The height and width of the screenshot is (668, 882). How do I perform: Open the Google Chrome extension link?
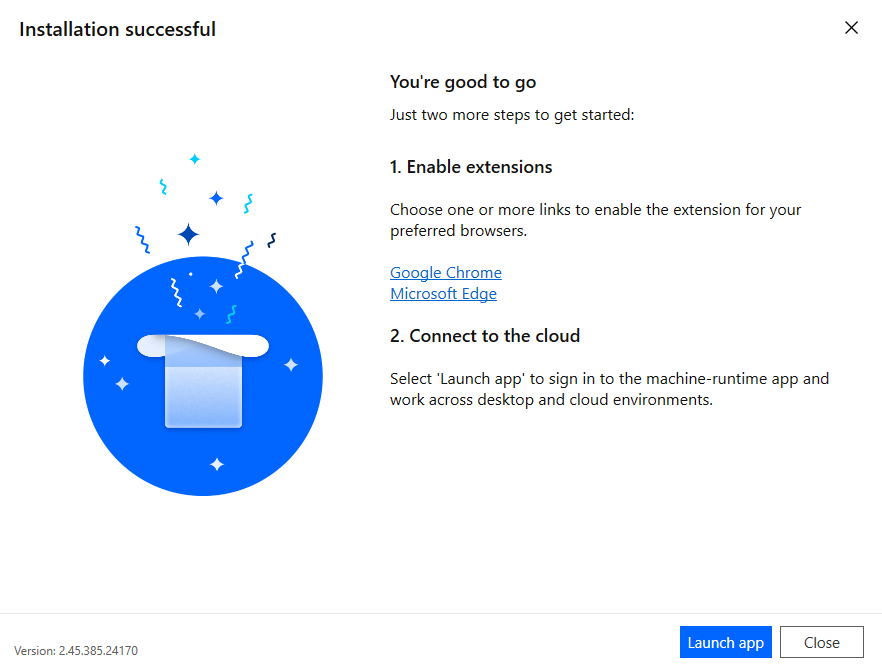point(445,272)
